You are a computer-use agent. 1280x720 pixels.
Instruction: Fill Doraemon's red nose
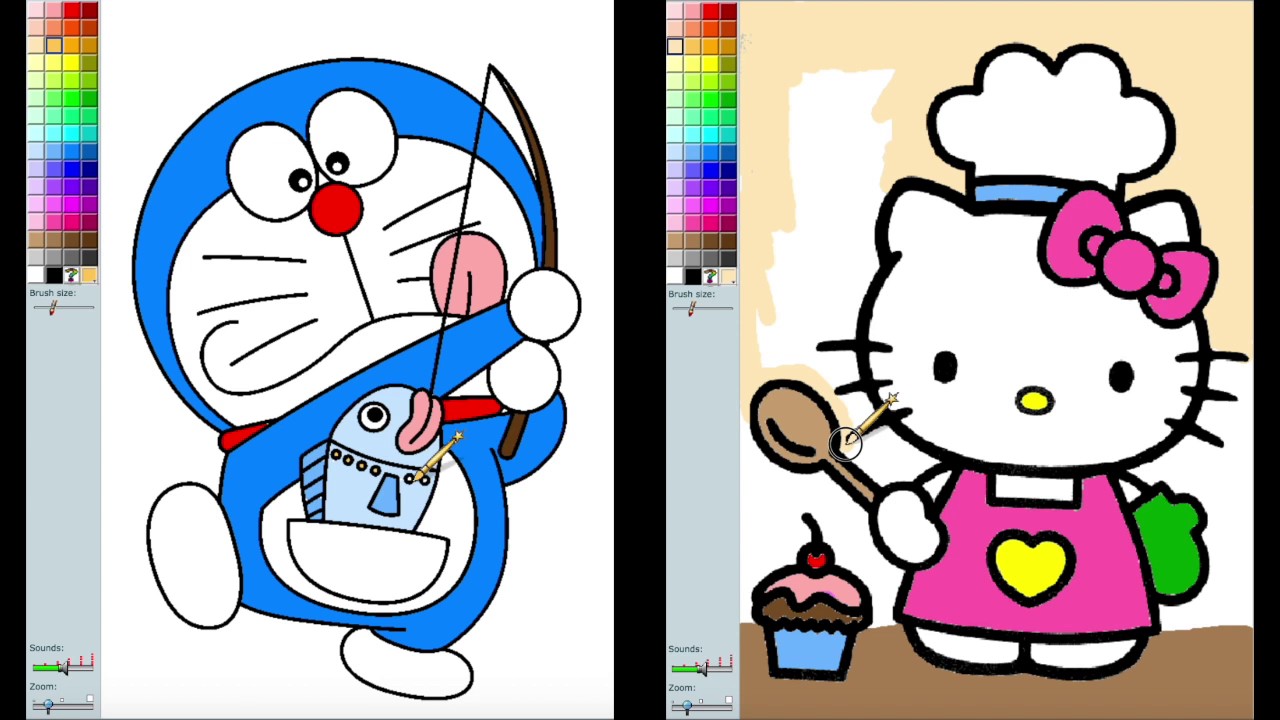(x=335, y=209)
